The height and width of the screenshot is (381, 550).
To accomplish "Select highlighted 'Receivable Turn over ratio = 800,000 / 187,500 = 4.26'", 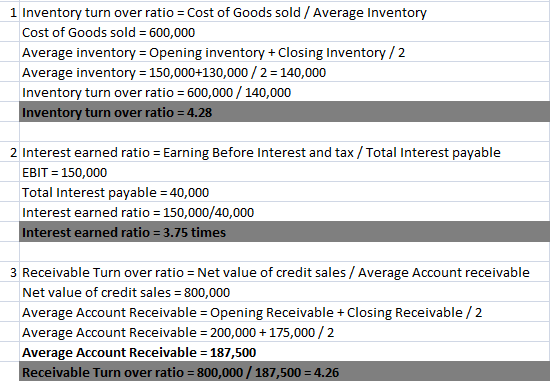I will pos(284,372).
